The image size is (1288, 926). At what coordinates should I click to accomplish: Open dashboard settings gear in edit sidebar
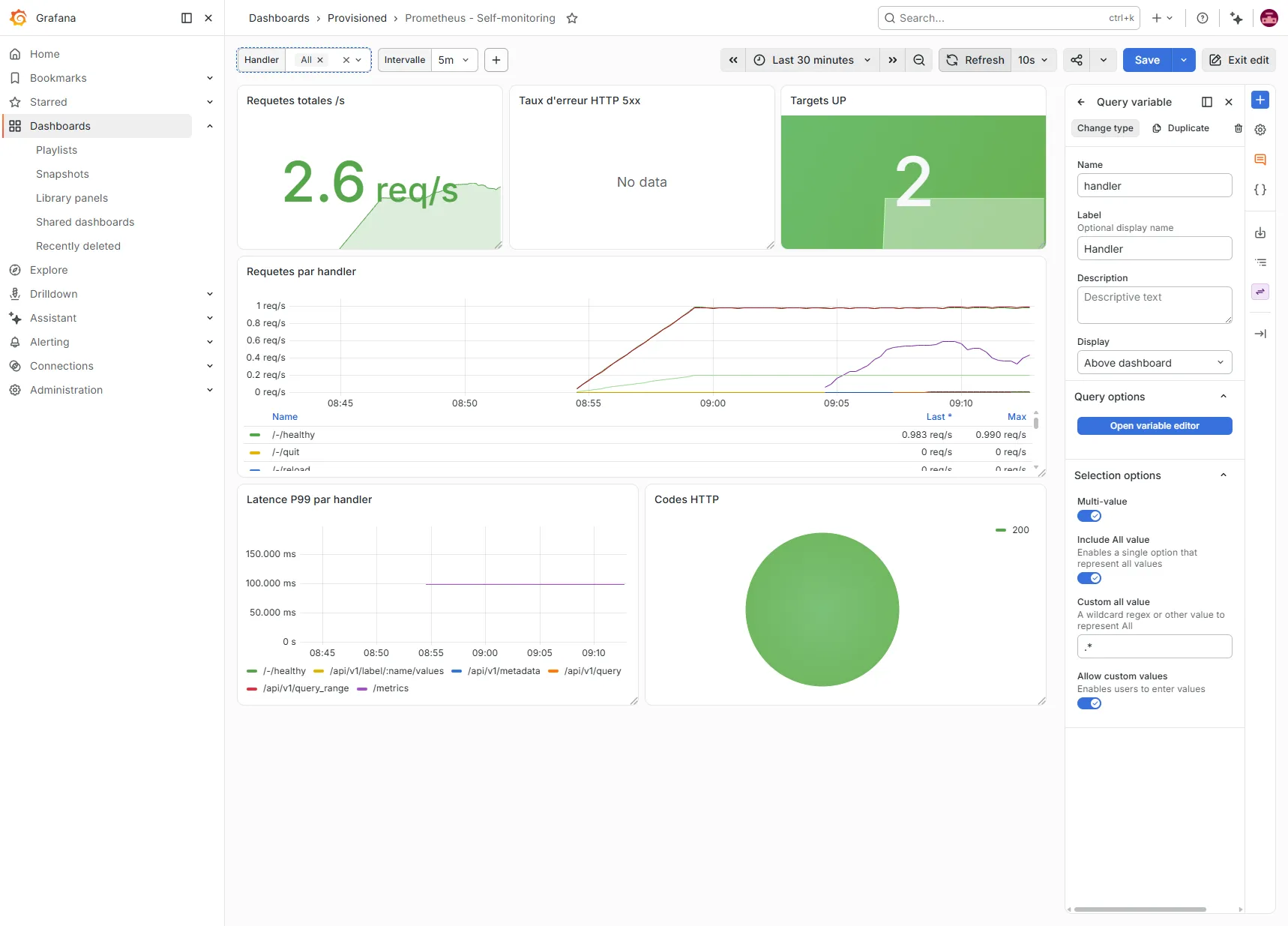[x=1260, y=130]
